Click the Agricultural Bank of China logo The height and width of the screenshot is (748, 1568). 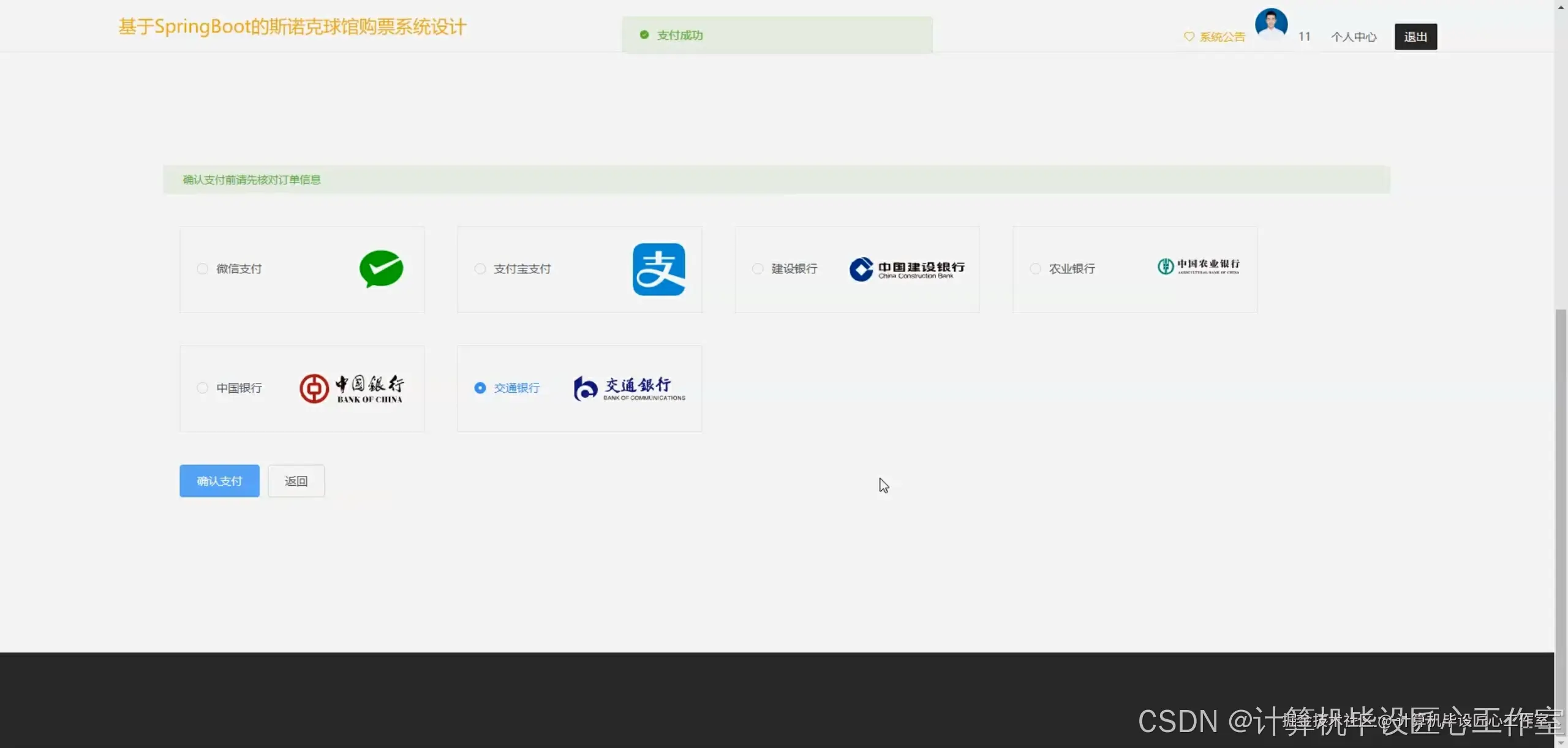[1197, 267]
